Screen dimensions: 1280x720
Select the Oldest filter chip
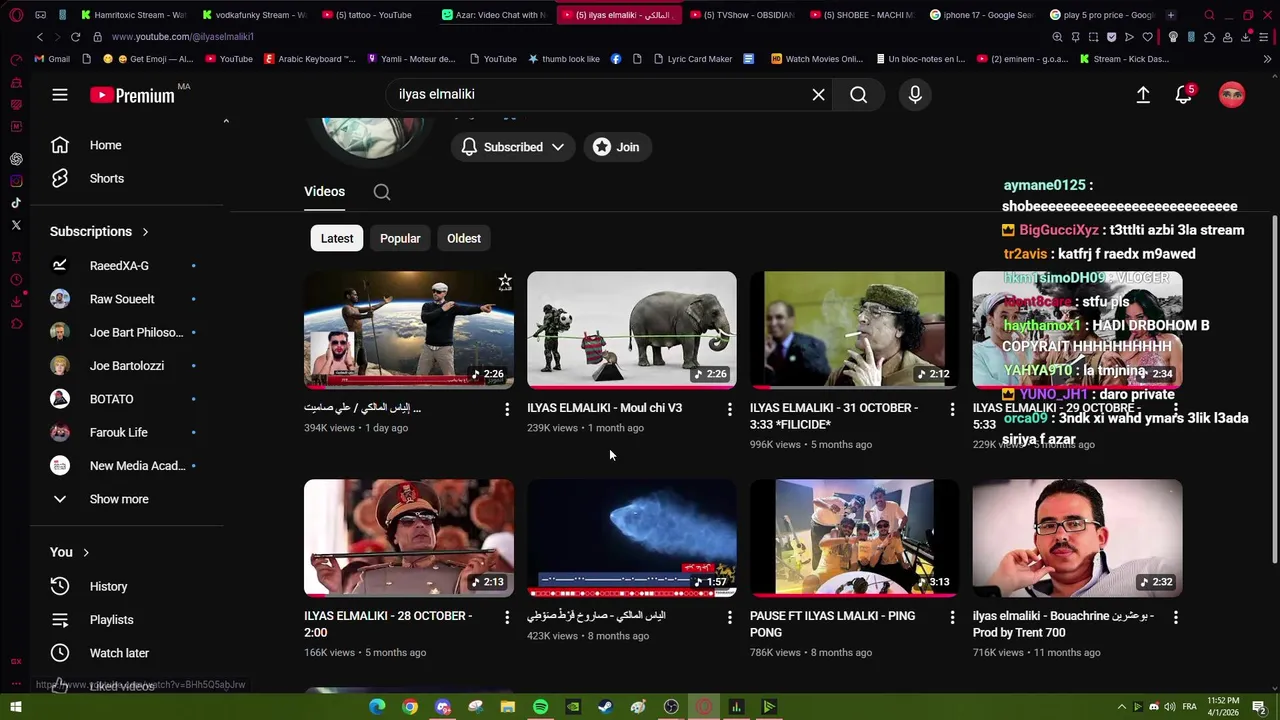pyautogui.click(x=464, y=238)
